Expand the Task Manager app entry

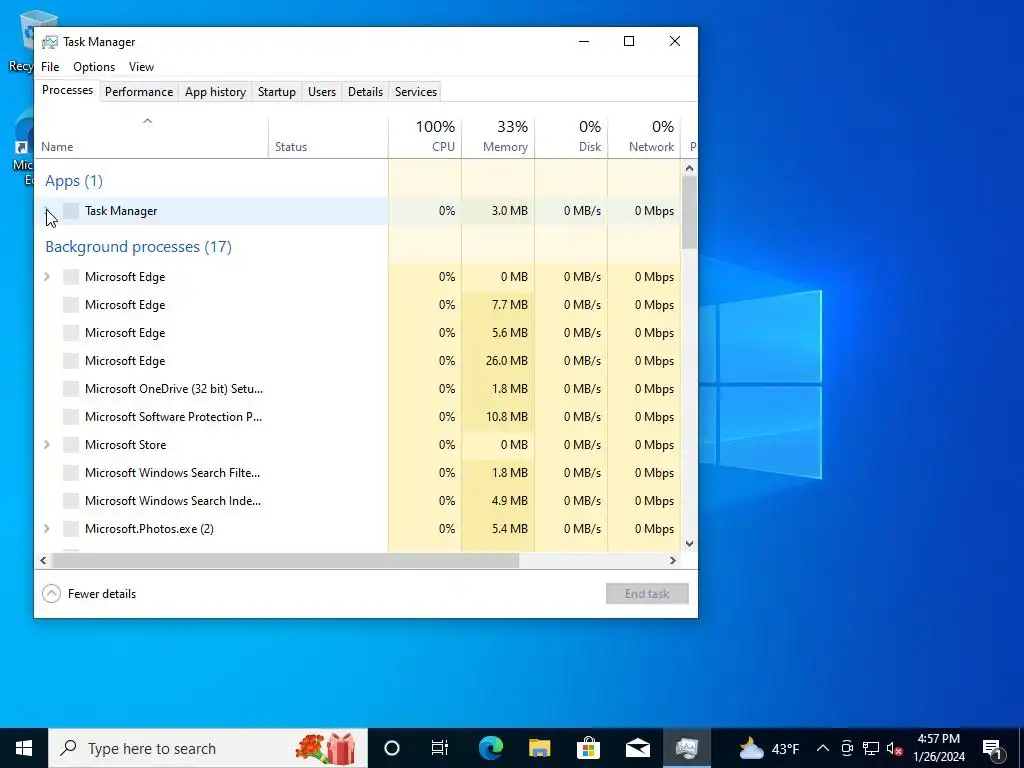click(46, 210)
